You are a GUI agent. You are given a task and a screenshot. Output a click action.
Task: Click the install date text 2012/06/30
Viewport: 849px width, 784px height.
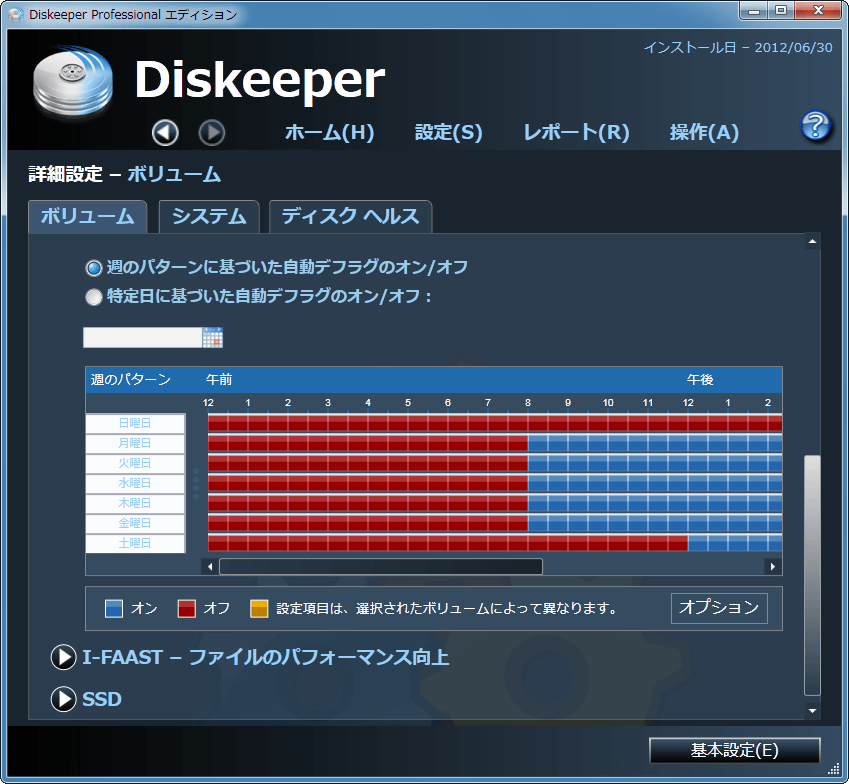coord(793,48)
